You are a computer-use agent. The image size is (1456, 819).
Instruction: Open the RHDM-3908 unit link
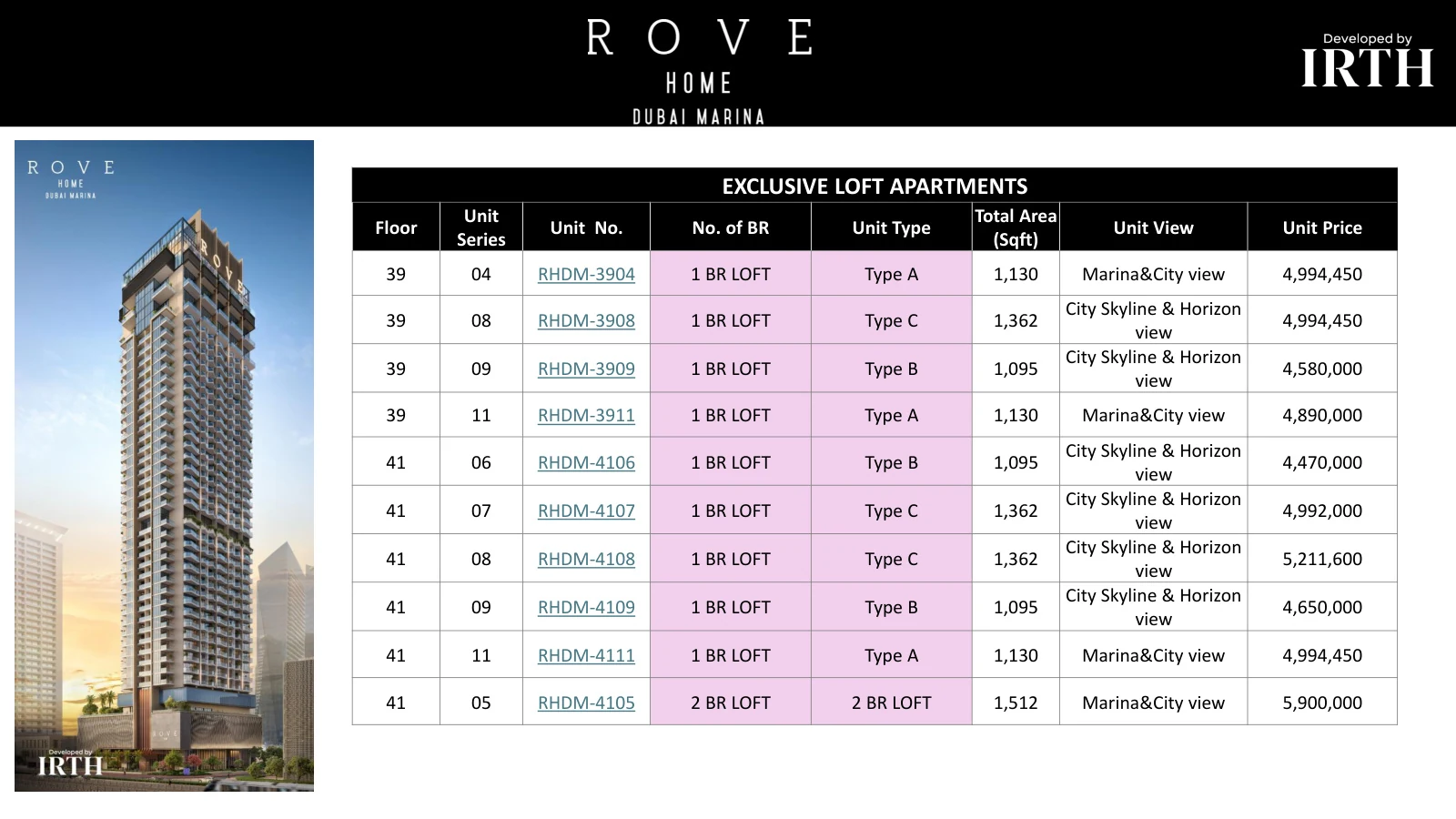(x=586, y=320)
